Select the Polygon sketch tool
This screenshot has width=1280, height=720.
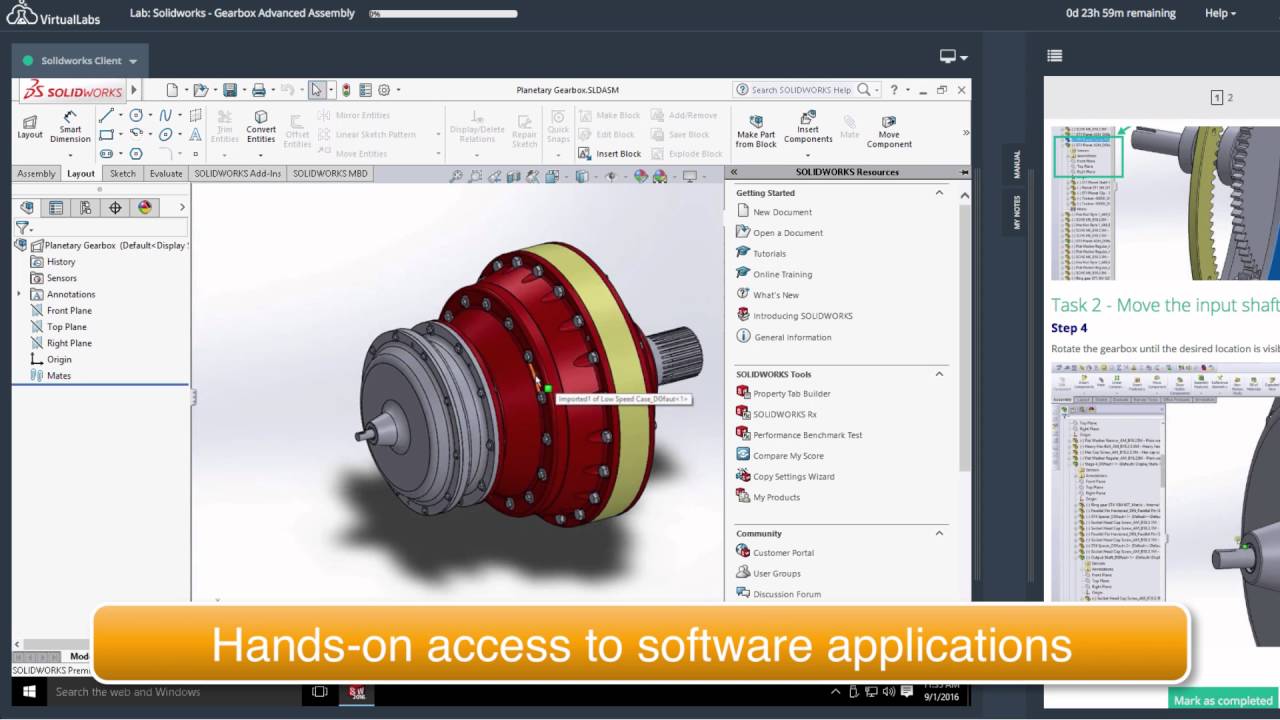136,153
